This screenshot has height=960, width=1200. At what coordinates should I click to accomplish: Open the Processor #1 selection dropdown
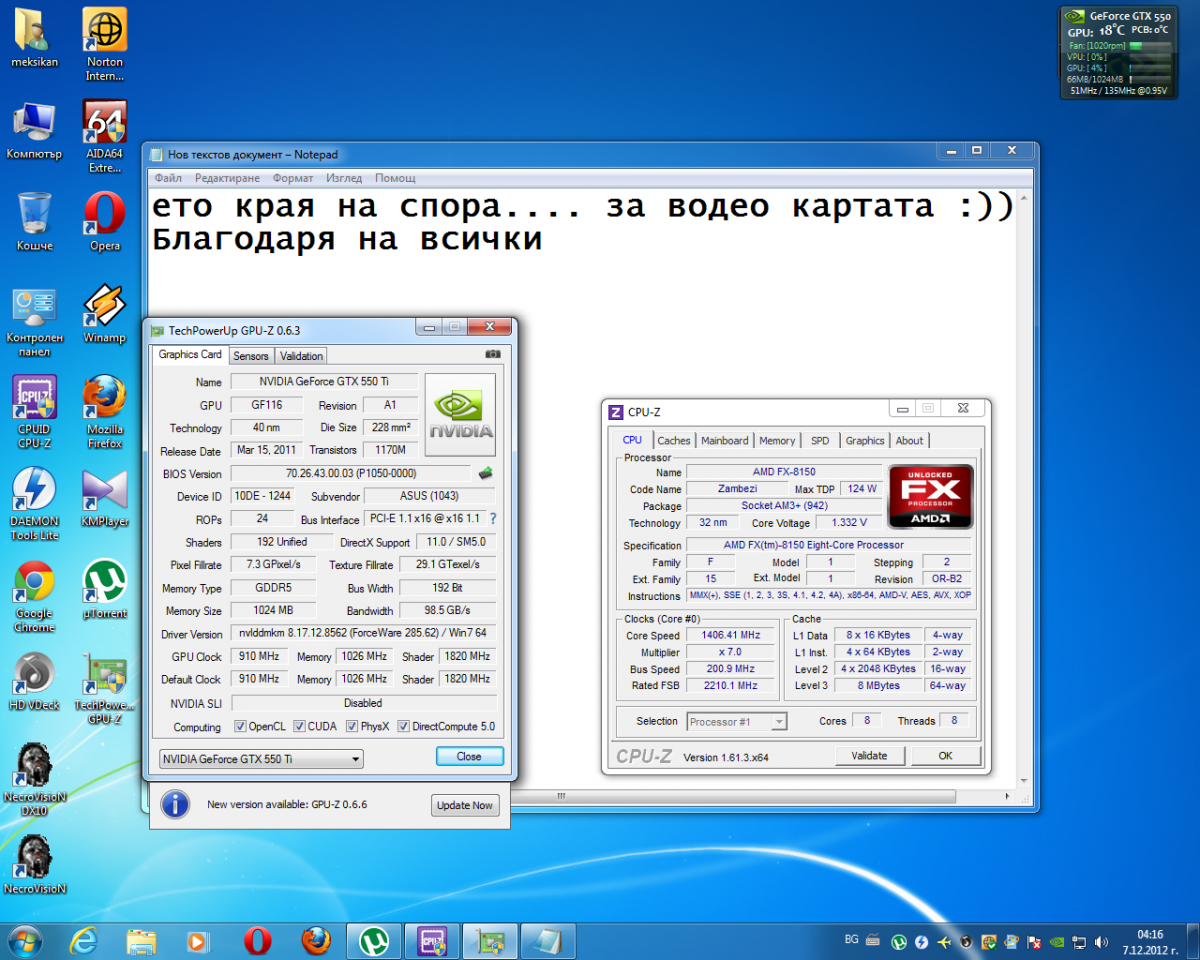coord(737,721)
